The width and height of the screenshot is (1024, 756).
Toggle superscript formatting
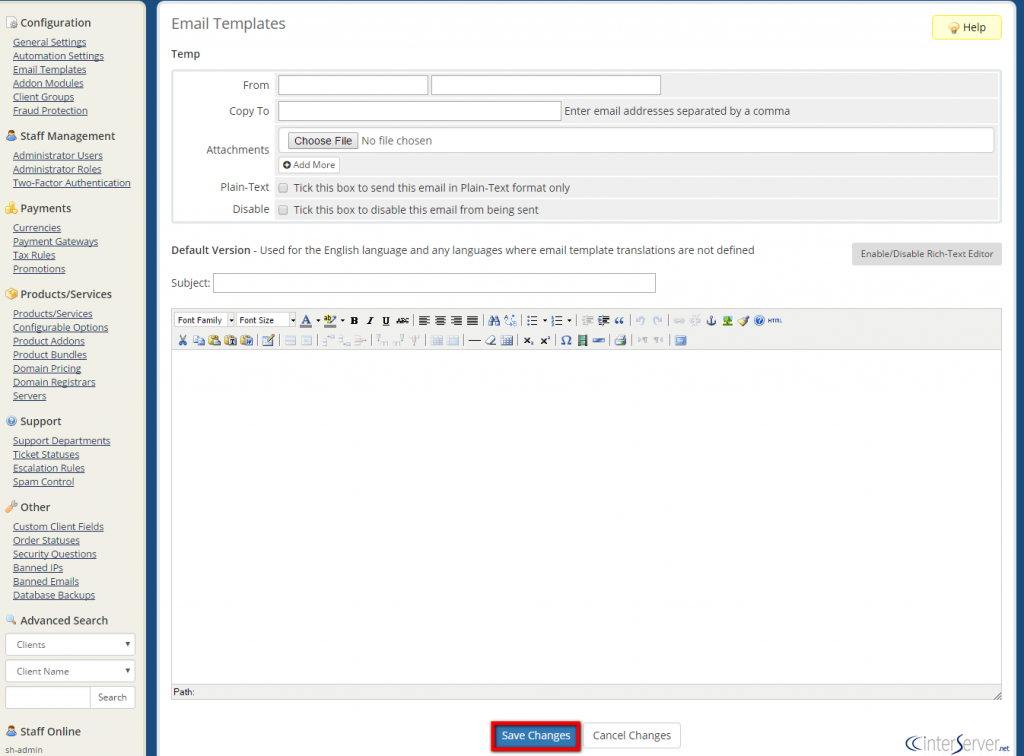click(x=545, y=338)
